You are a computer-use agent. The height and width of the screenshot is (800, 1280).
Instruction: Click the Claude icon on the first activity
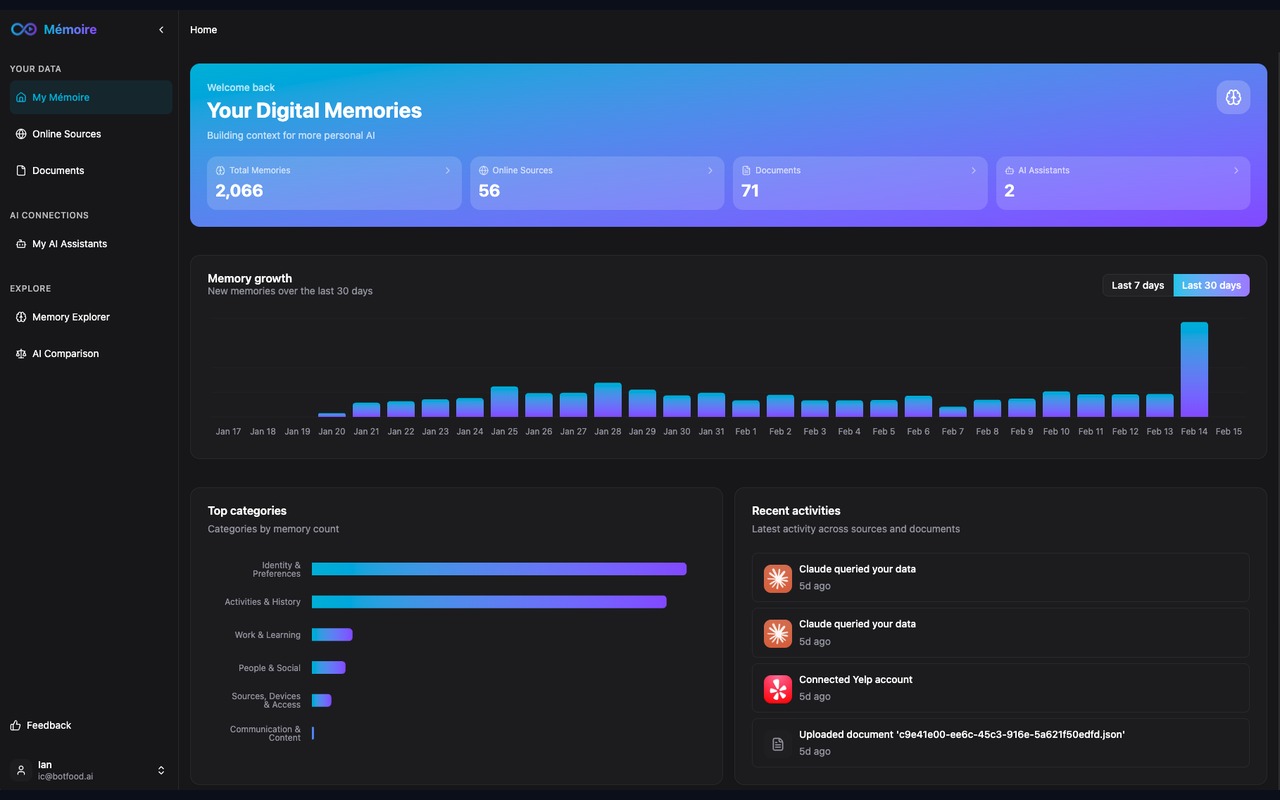[778, 578]
